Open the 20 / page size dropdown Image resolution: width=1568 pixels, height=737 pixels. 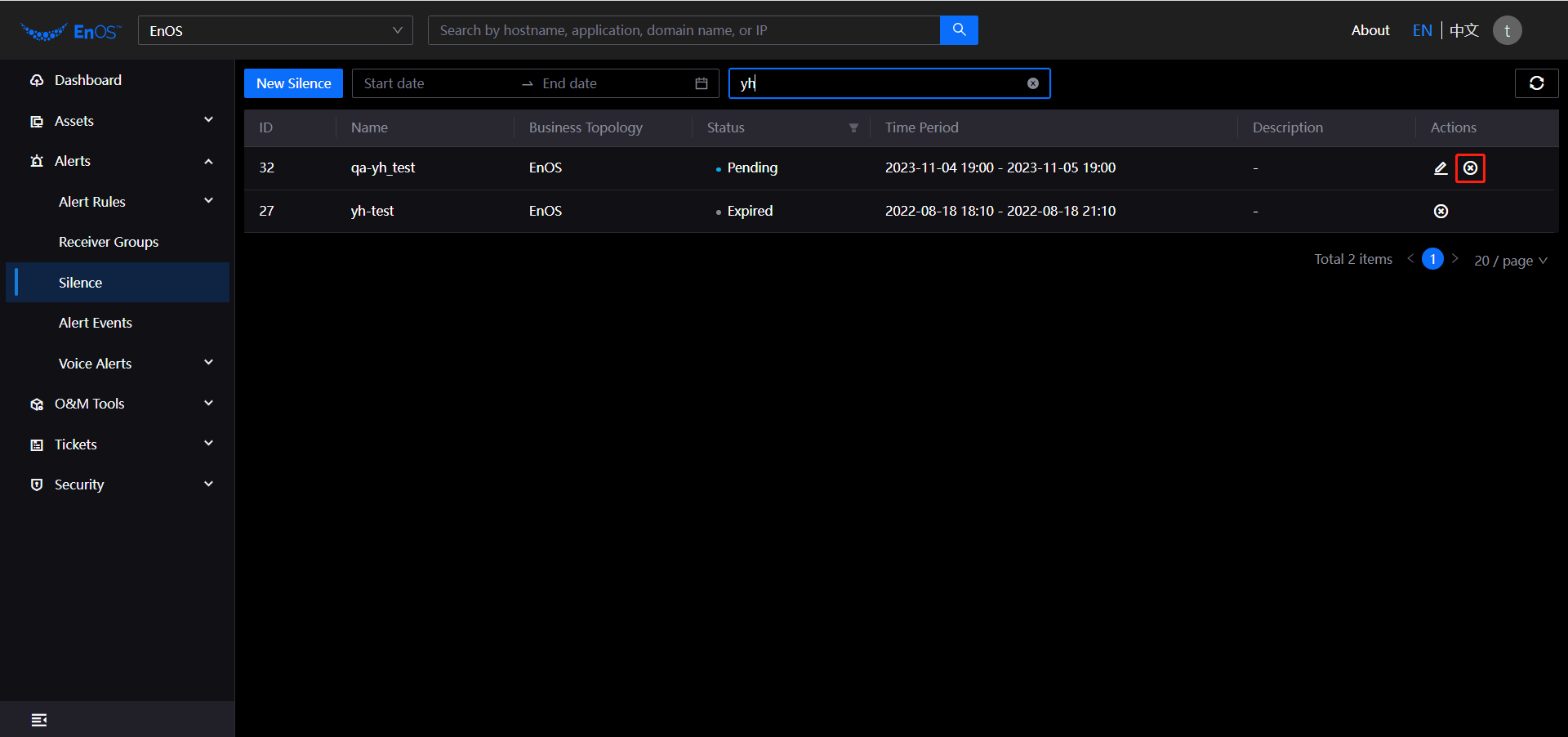1510,260
